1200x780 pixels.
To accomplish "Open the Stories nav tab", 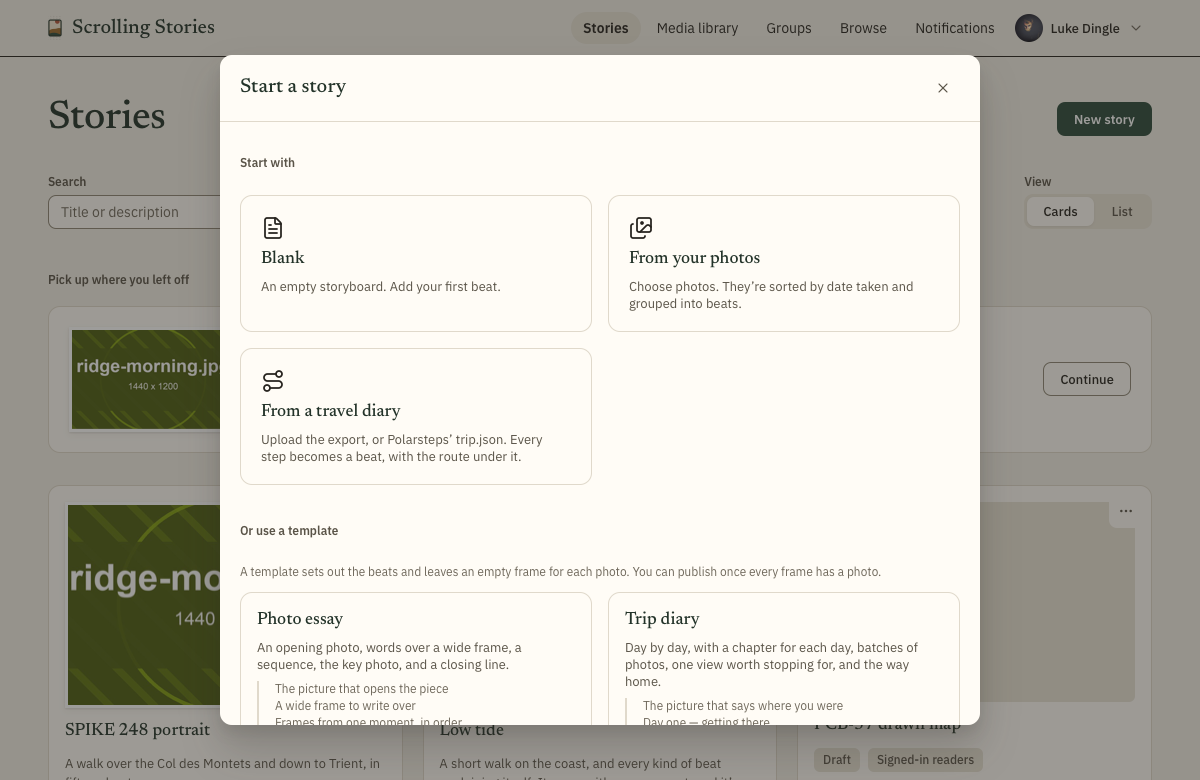I will coord(606,28).
